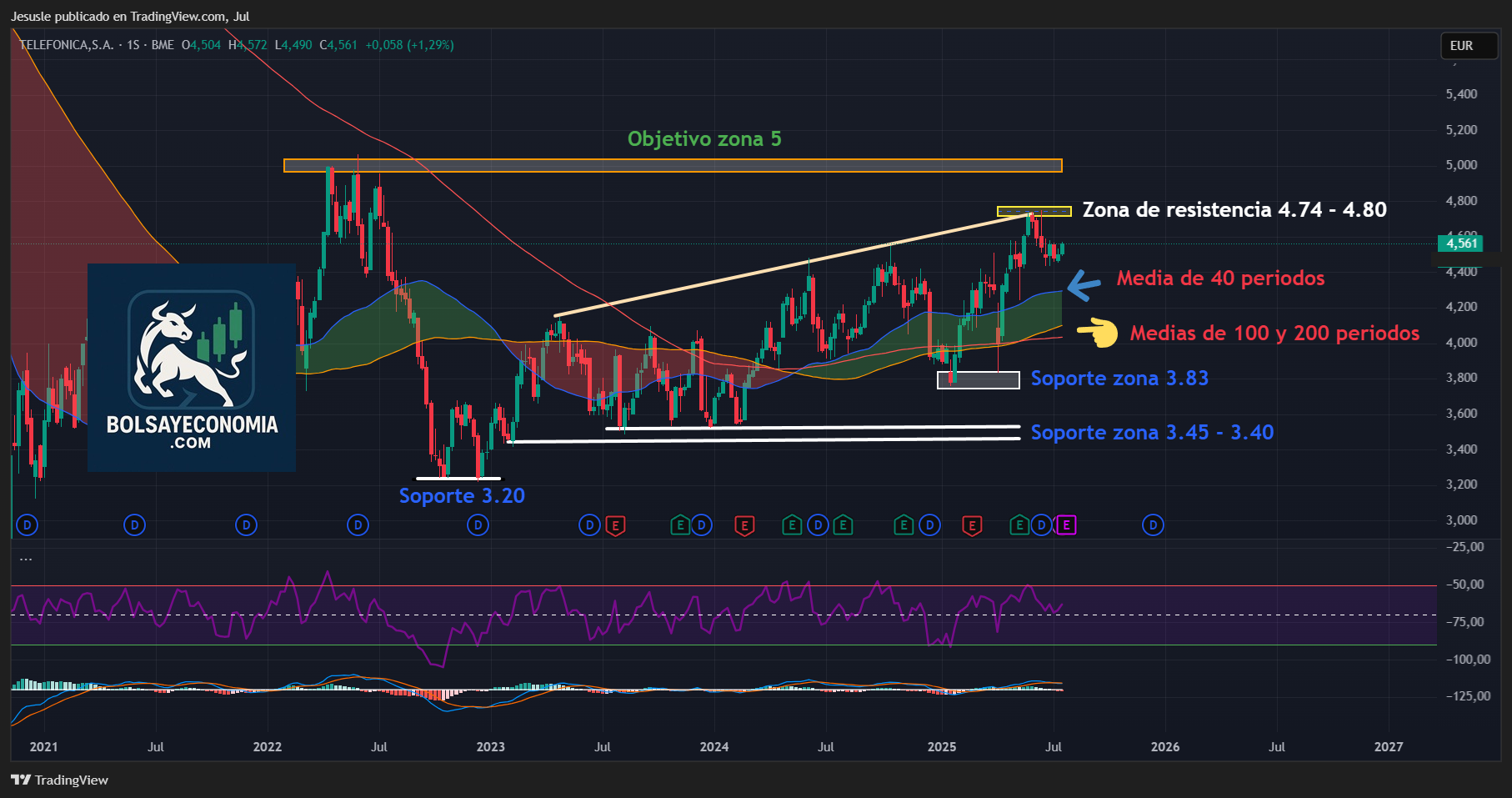Click the 3,000 price axis label

[x=1461, y=520]
